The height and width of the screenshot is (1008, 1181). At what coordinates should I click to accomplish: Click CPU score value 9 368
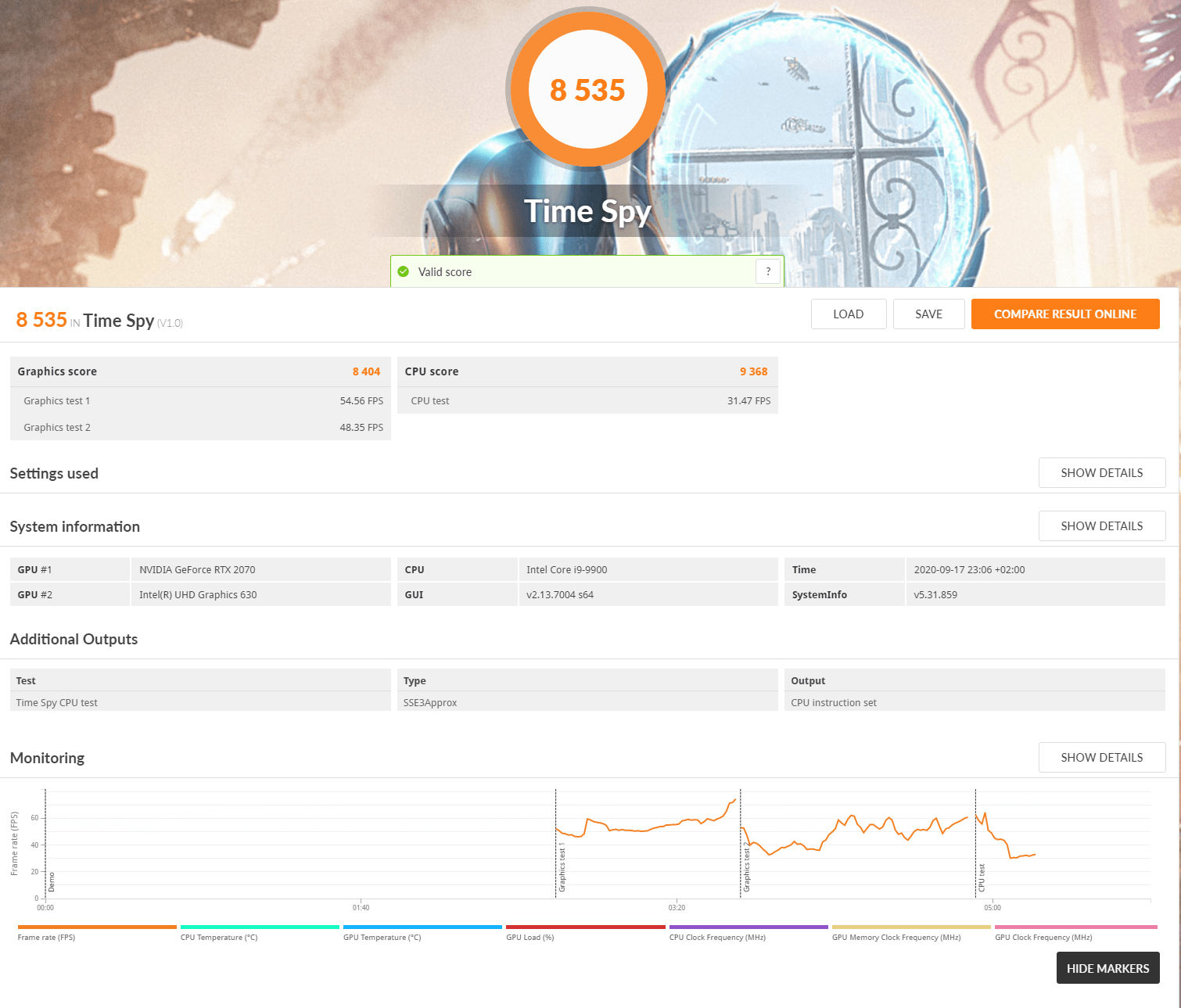click(x=753, y=371)
